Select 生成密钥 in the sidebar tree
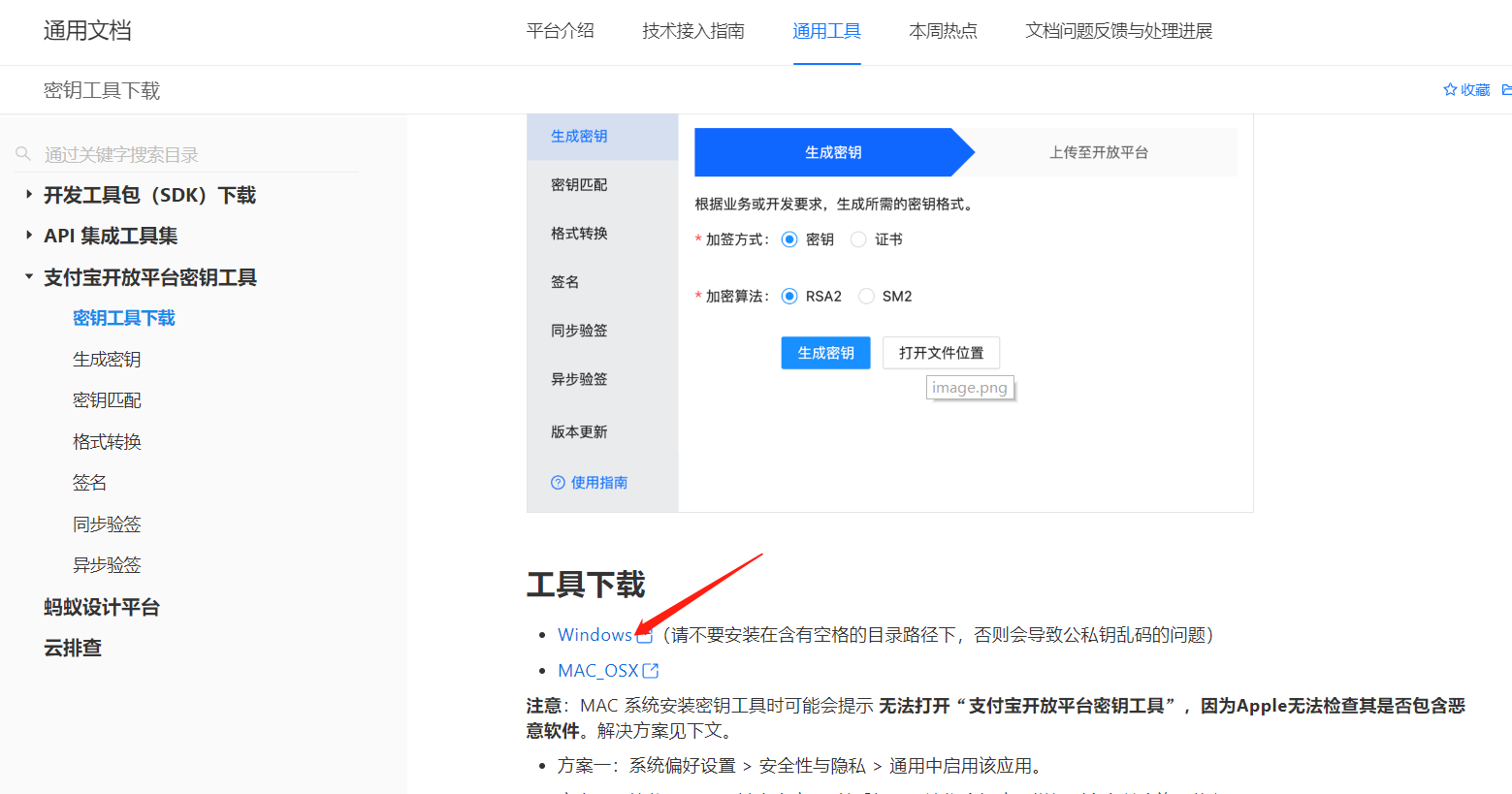This screenshot has width=1512, height=794. point(107,359)
